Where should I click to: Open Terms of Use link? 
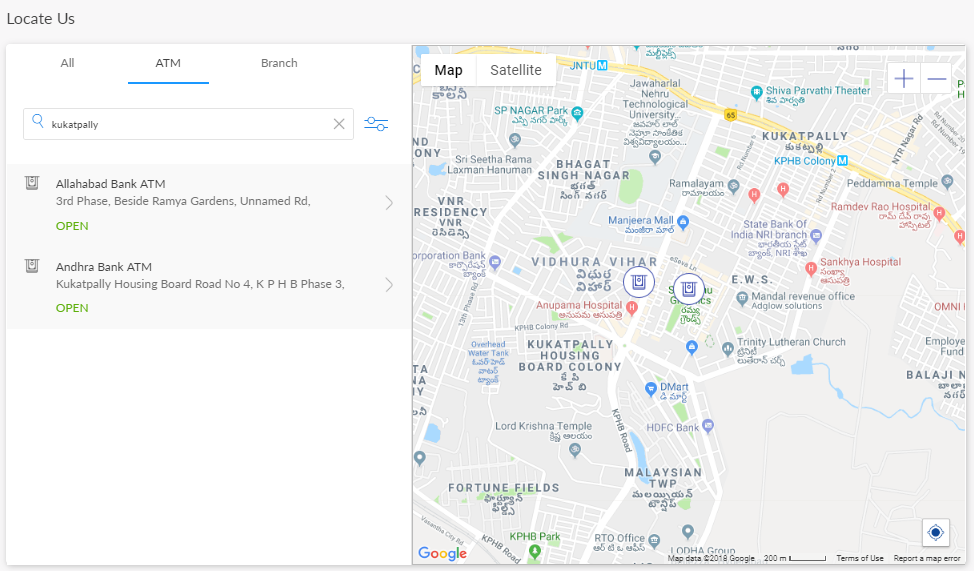(x=859, y=558)
